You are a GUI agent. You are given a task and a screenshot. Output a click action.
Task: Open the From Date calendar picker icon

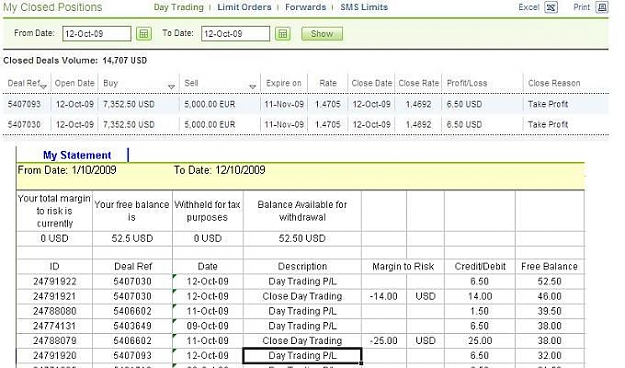[x=144, y=34]
